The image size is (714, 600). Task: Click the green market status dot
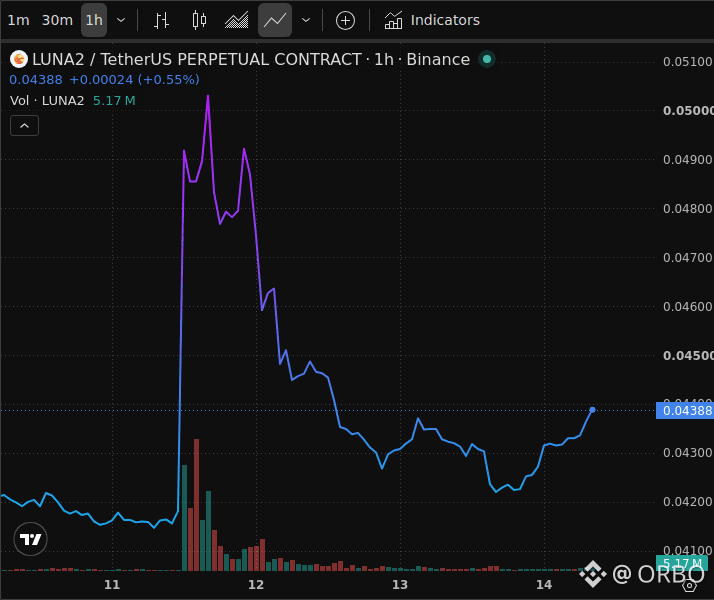tap(487, 59)
